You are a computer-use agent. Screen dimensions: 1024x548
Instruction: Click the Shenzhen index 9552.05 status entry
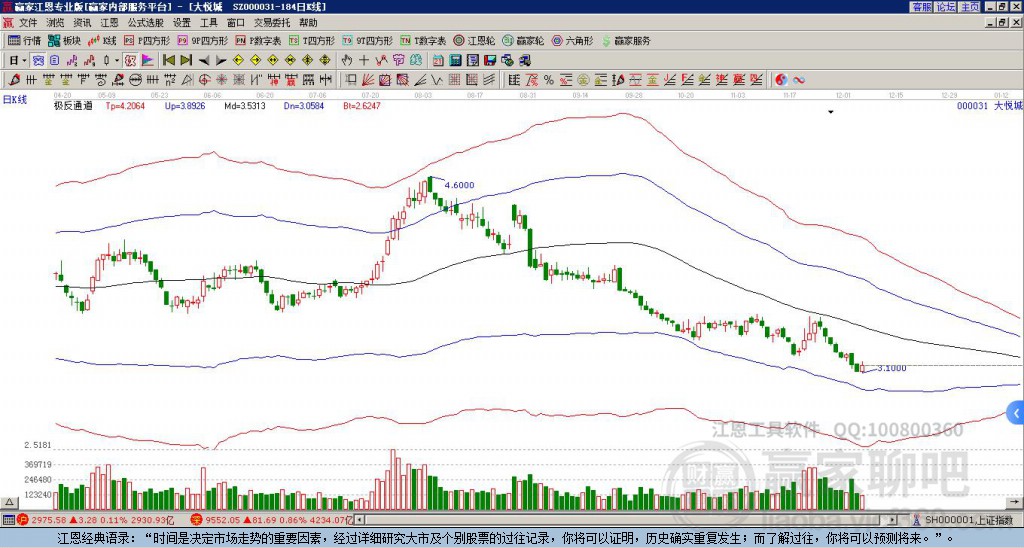pyautogui.click(x=272, y=520)
